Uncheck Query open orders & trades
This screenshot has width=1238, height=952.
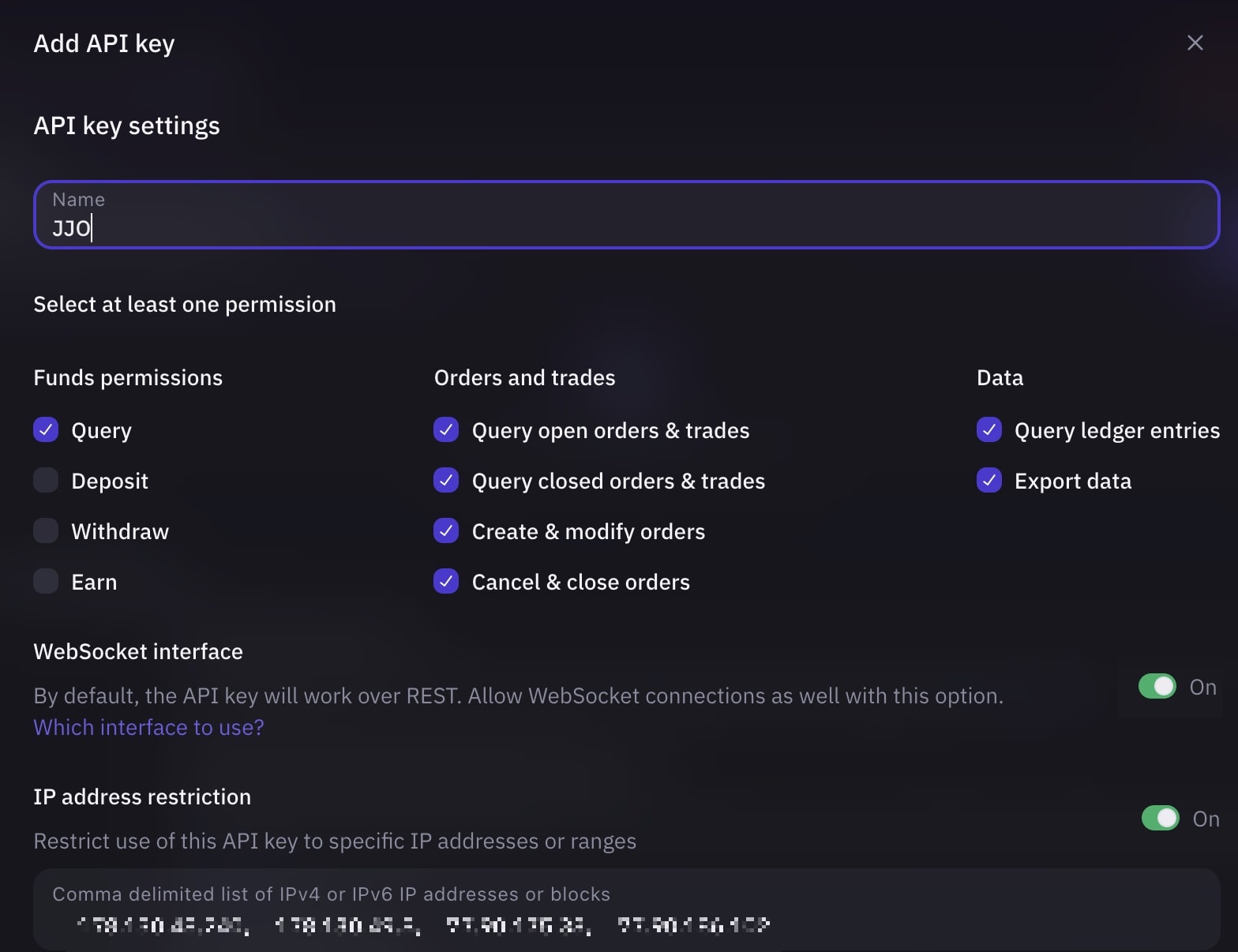click(446, 429)
